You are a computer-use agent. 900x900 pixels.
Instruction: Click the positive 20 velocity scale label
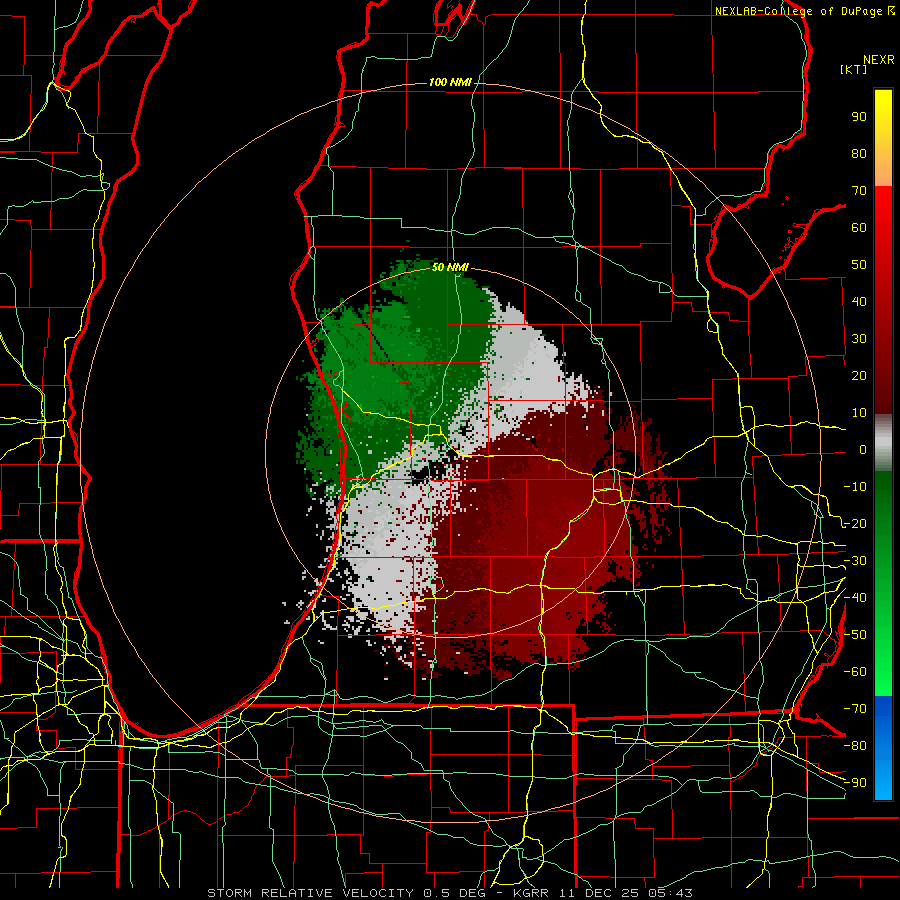coord(859,375)
